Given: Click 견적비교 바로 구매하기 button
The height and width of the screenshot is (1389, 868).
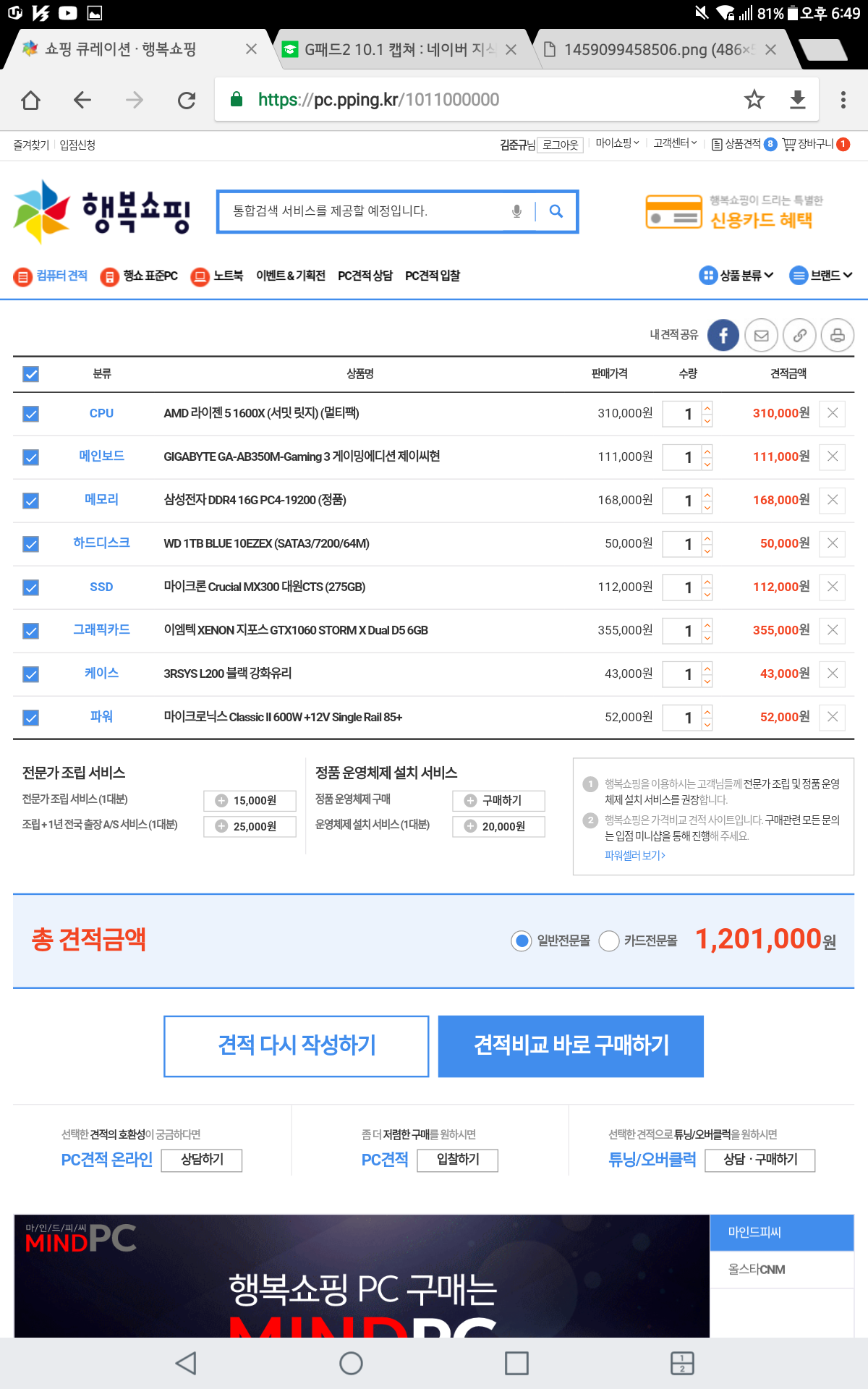Looking at the screenshot, I should [571, 1046].
